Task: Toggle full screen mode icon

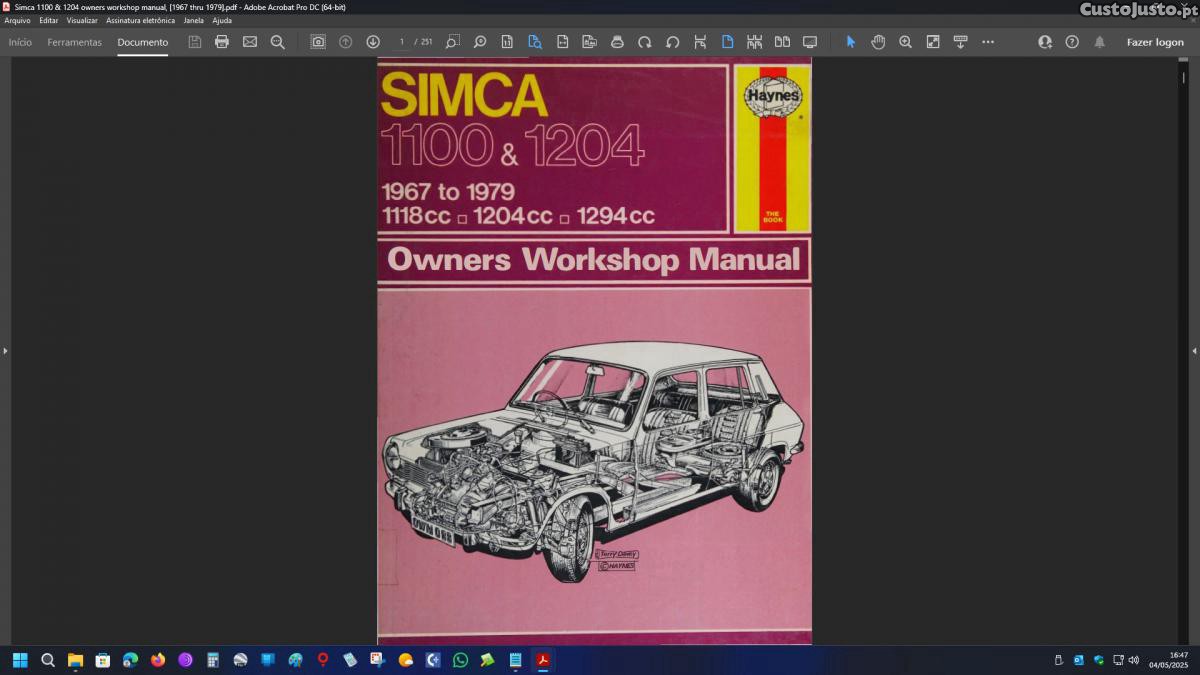Action: click(810, 42)
